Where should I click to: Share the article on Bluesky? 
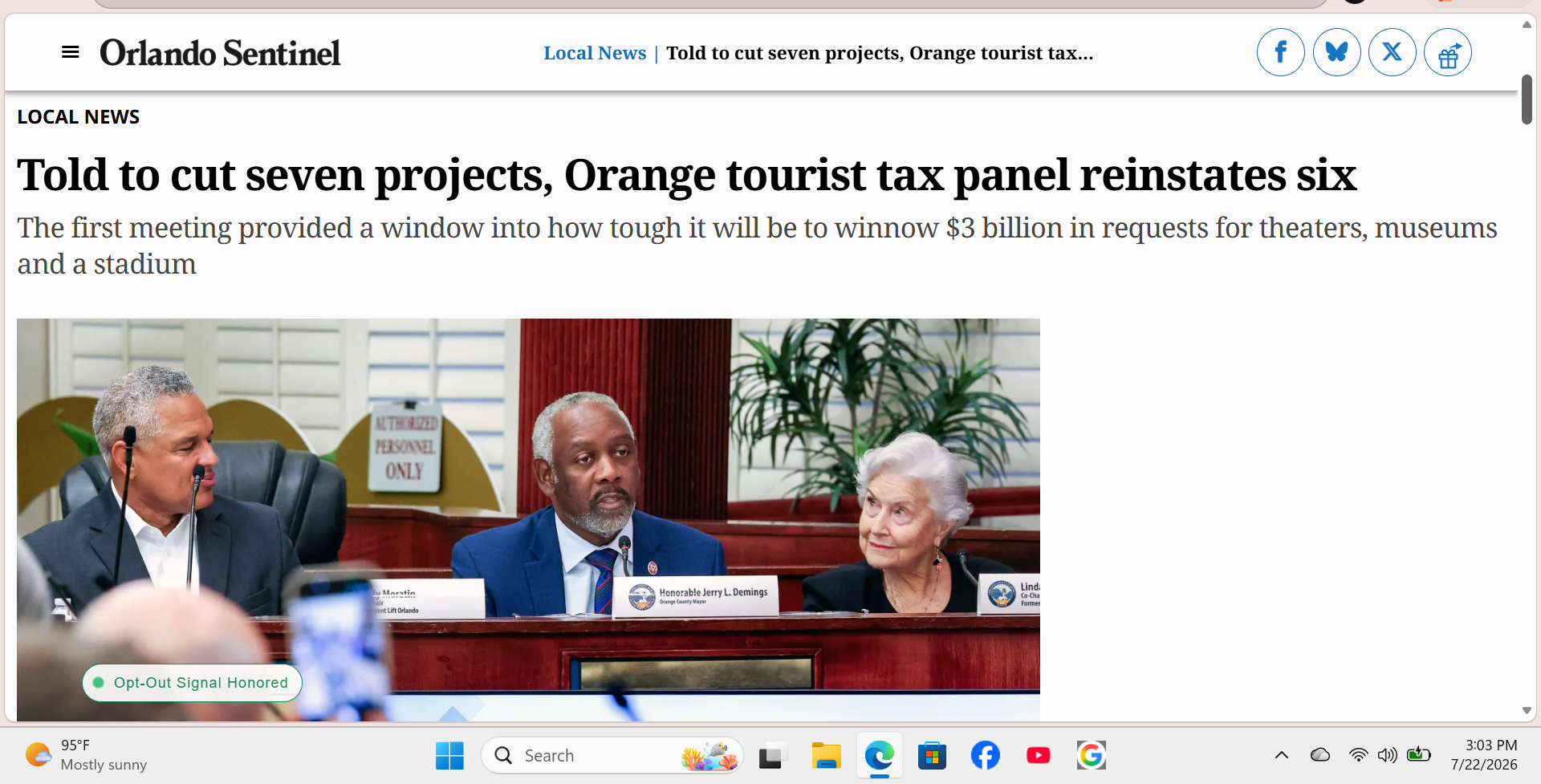tap(1337, 53)
